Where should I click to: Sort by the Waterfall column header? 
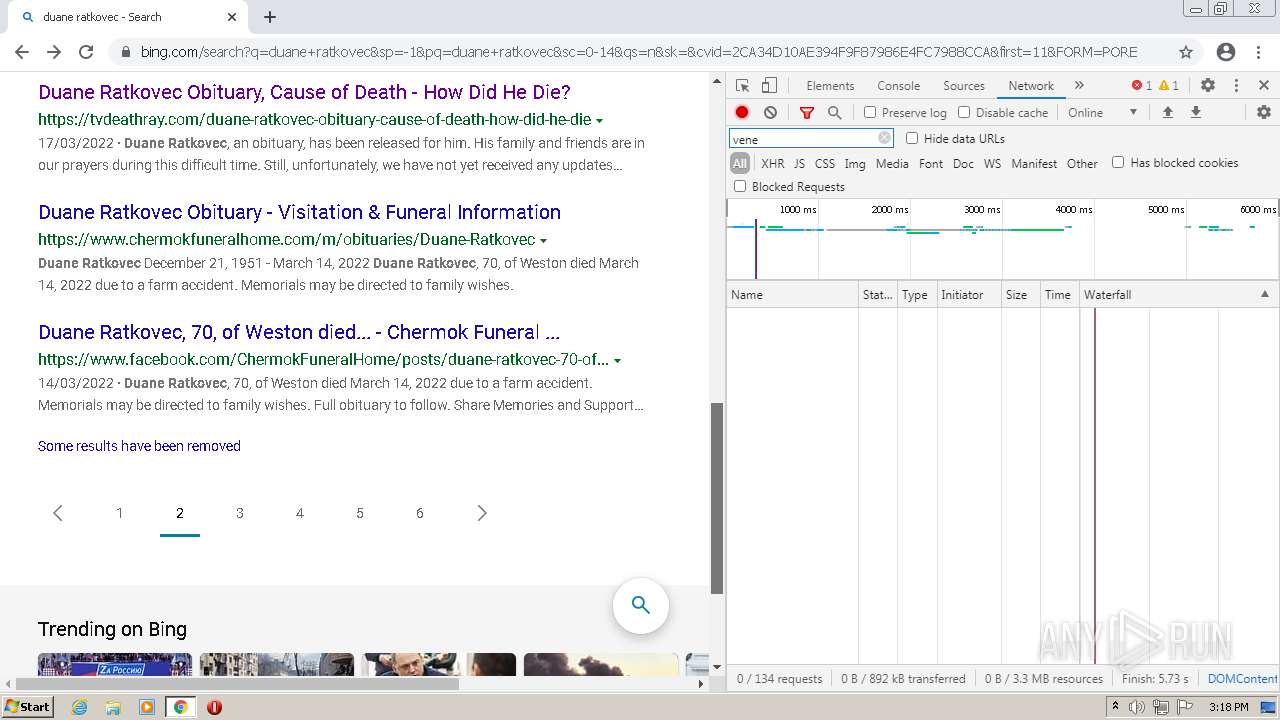pyautogui.click(x=1177, y=295)
